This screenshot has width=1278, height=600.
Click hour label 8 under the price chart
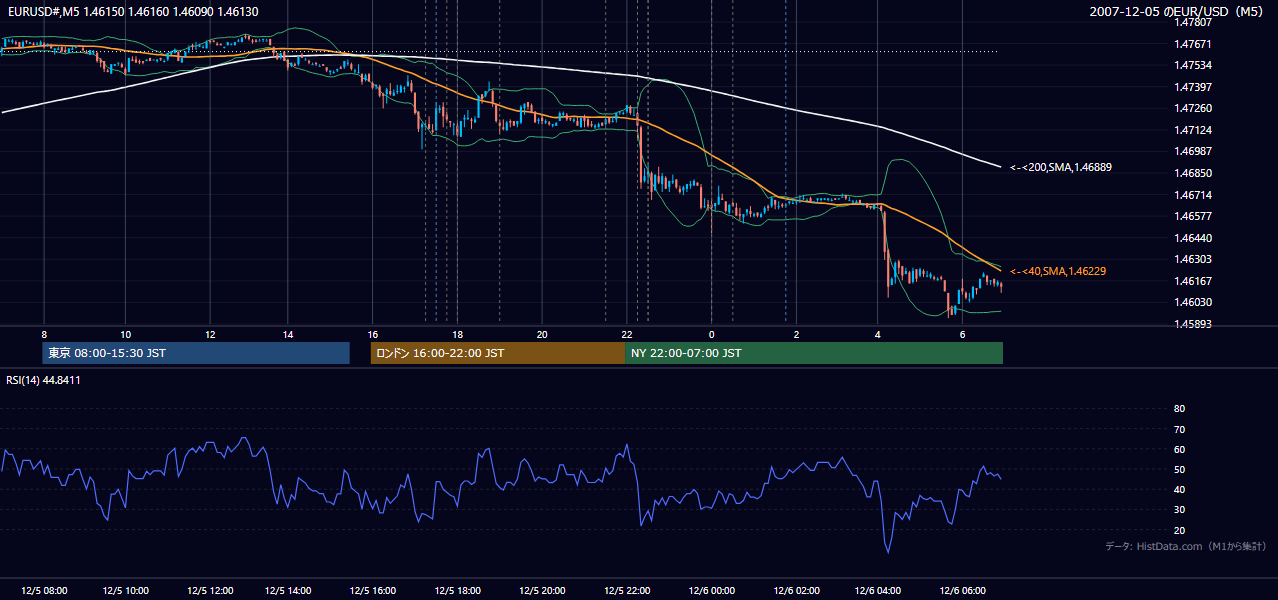tap(44, 334)
